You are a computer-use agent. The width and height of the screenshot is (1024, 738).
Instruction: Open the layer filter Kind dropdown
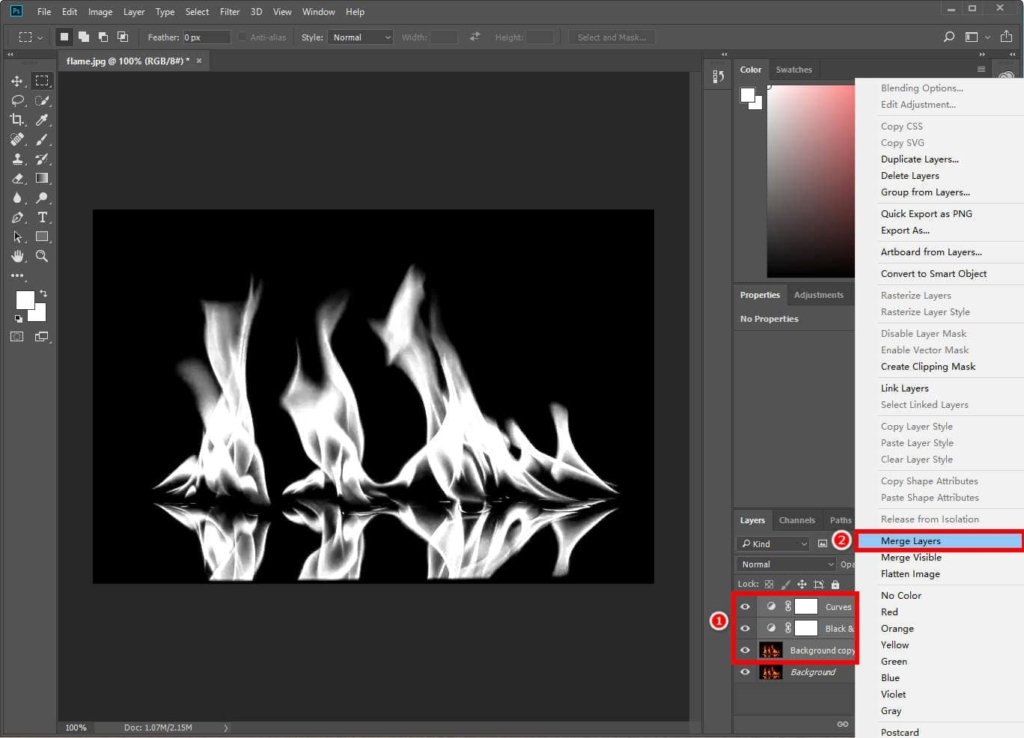pyautogui.click(x=772, y=542)
